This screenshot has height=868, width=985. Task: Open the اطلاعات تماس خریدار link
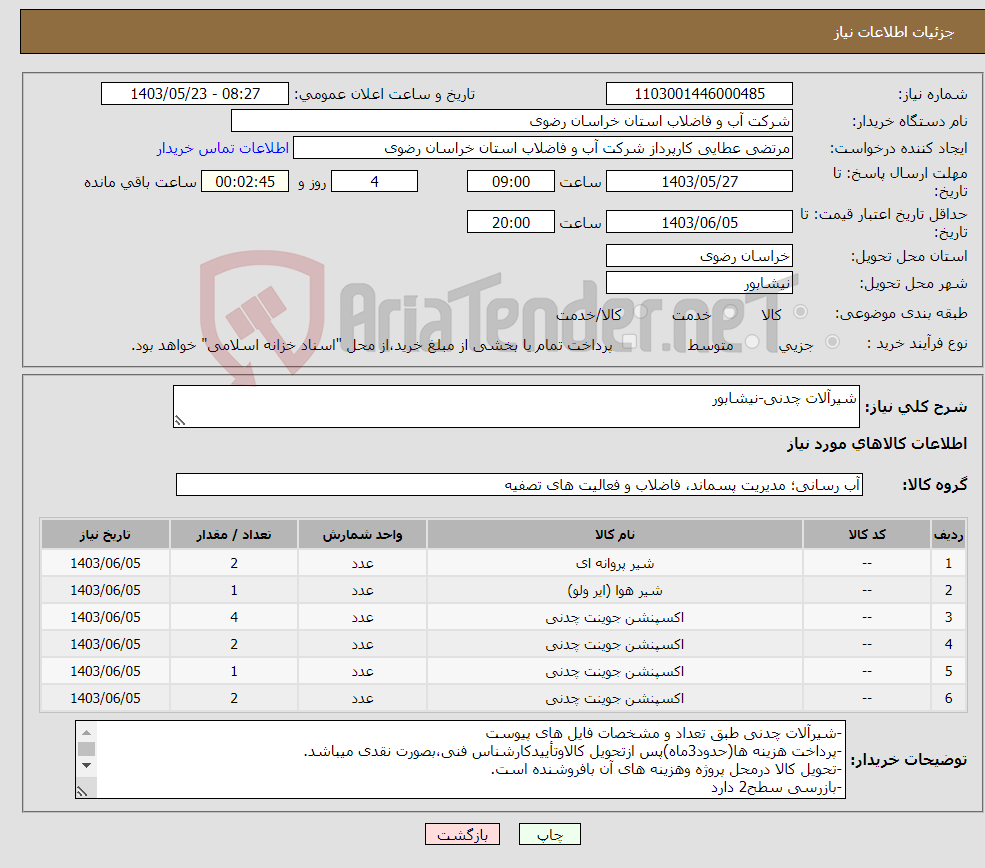[223, 148]
